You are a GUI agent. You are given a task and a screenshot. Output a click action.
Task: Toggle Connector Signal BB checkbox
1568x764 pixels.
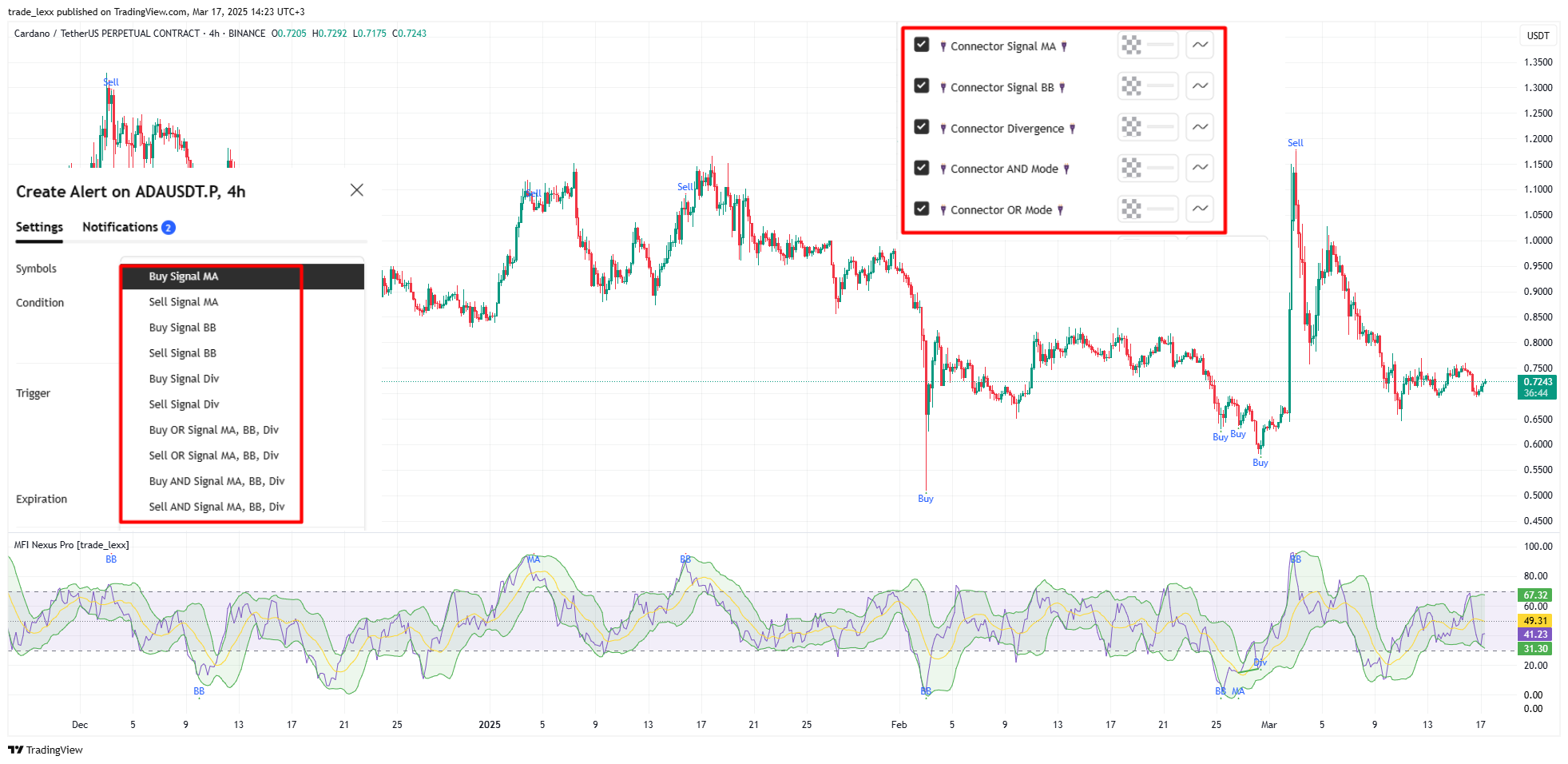(922, 86)
